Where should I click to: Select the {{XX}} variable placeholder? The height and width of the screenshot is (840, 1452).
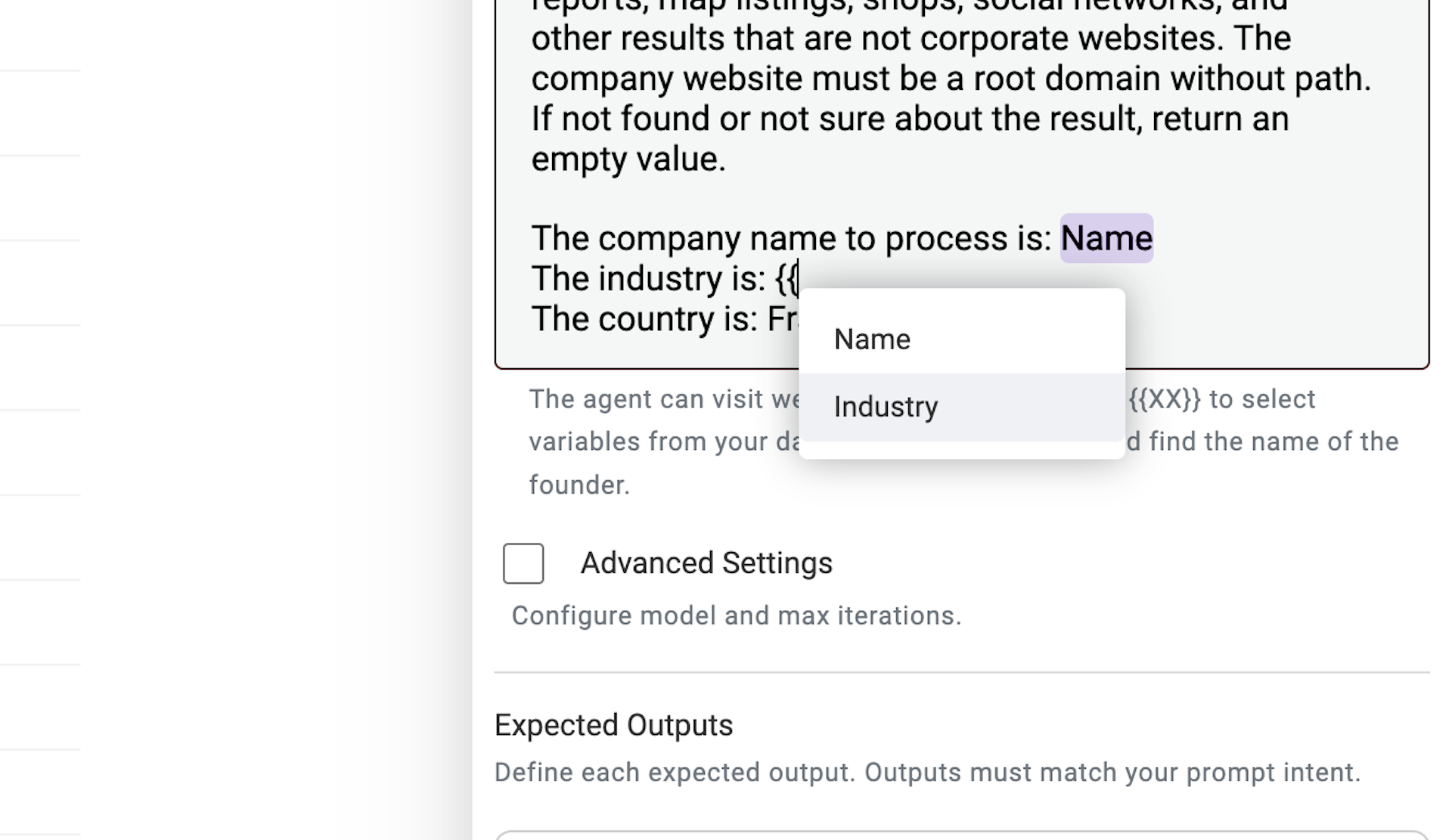tap(1160, 399)
